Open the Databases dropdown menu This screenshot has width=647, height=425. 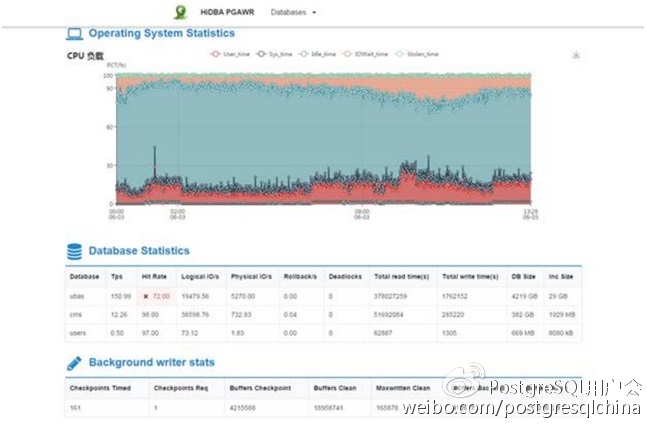coord(294,12)
